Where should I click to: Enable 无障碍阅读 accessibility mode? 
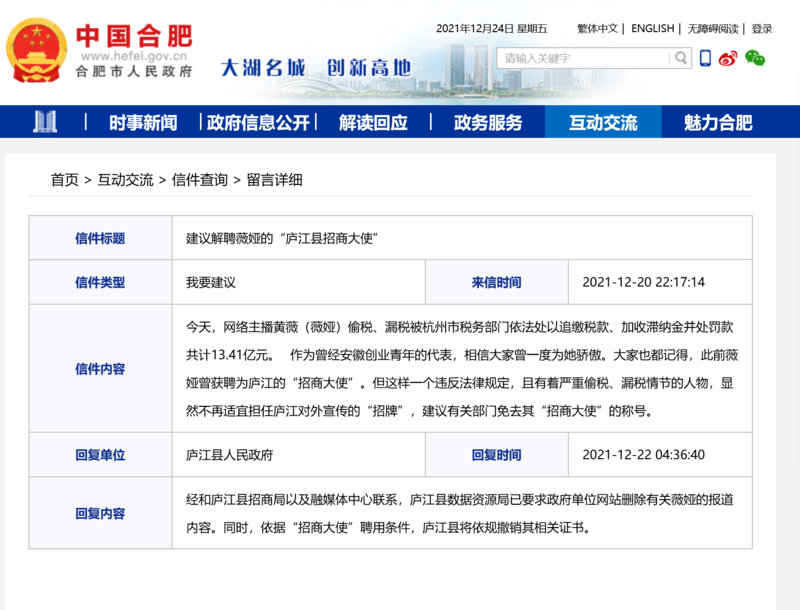pos(713,29)
